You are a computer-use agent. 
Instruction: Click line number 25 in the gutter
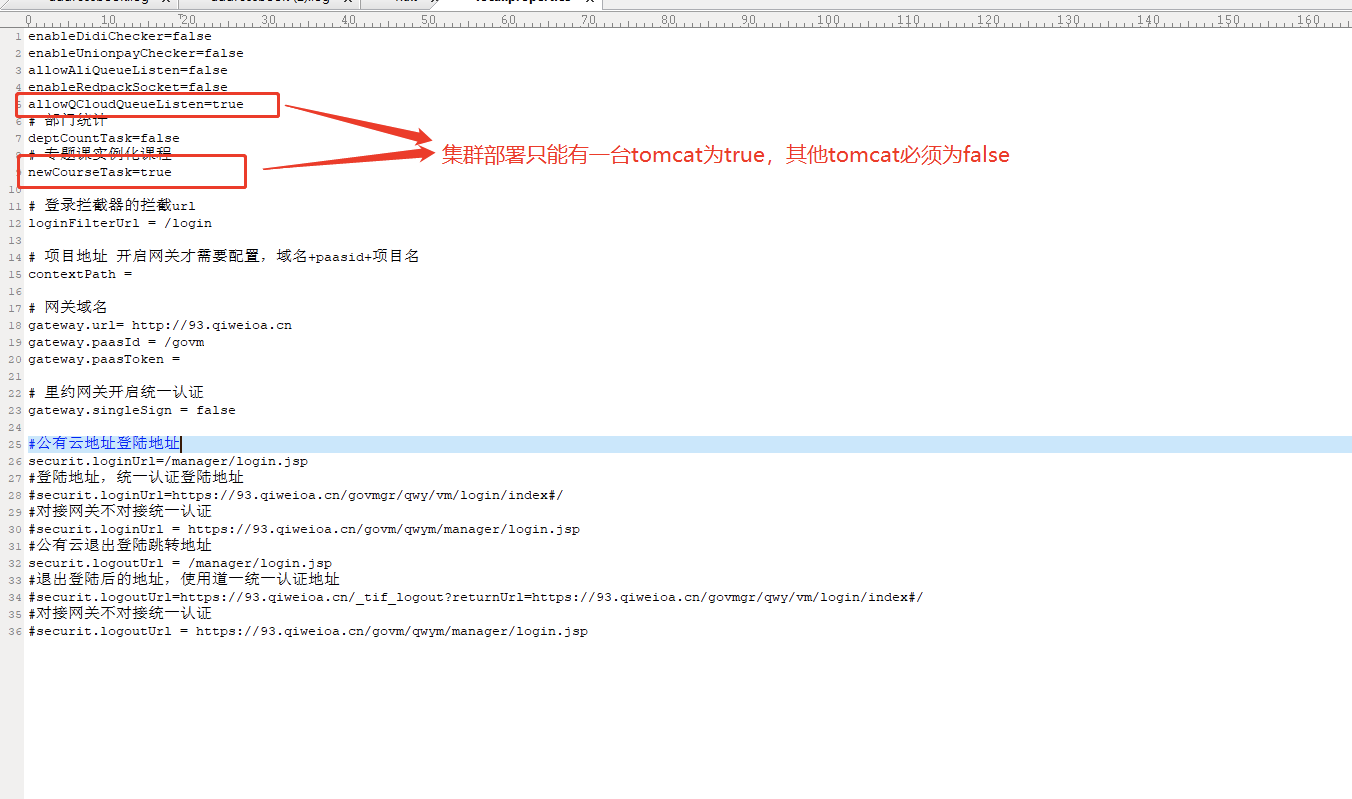(16, 444)
